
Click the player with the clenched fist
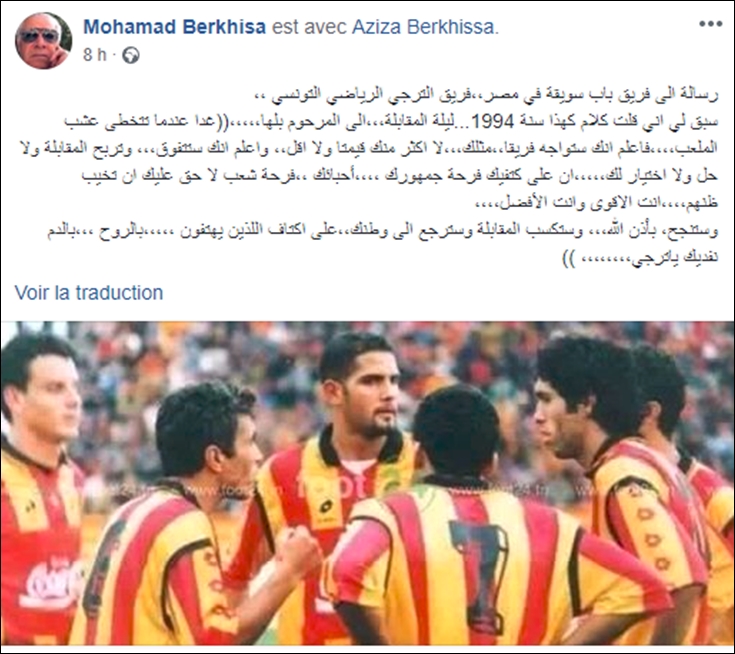pyautogui.click(x=196, y=516)
